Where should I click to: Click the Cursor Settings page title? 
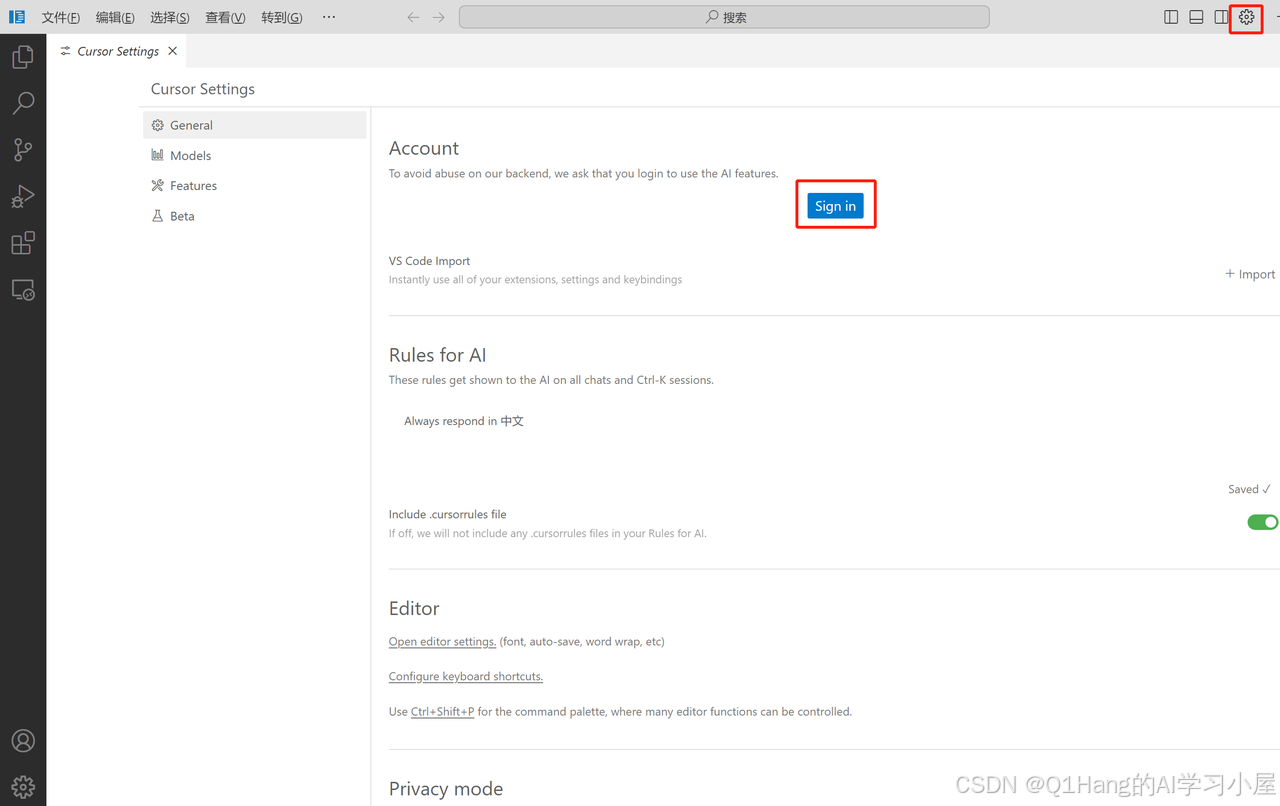tap(203, 89)
